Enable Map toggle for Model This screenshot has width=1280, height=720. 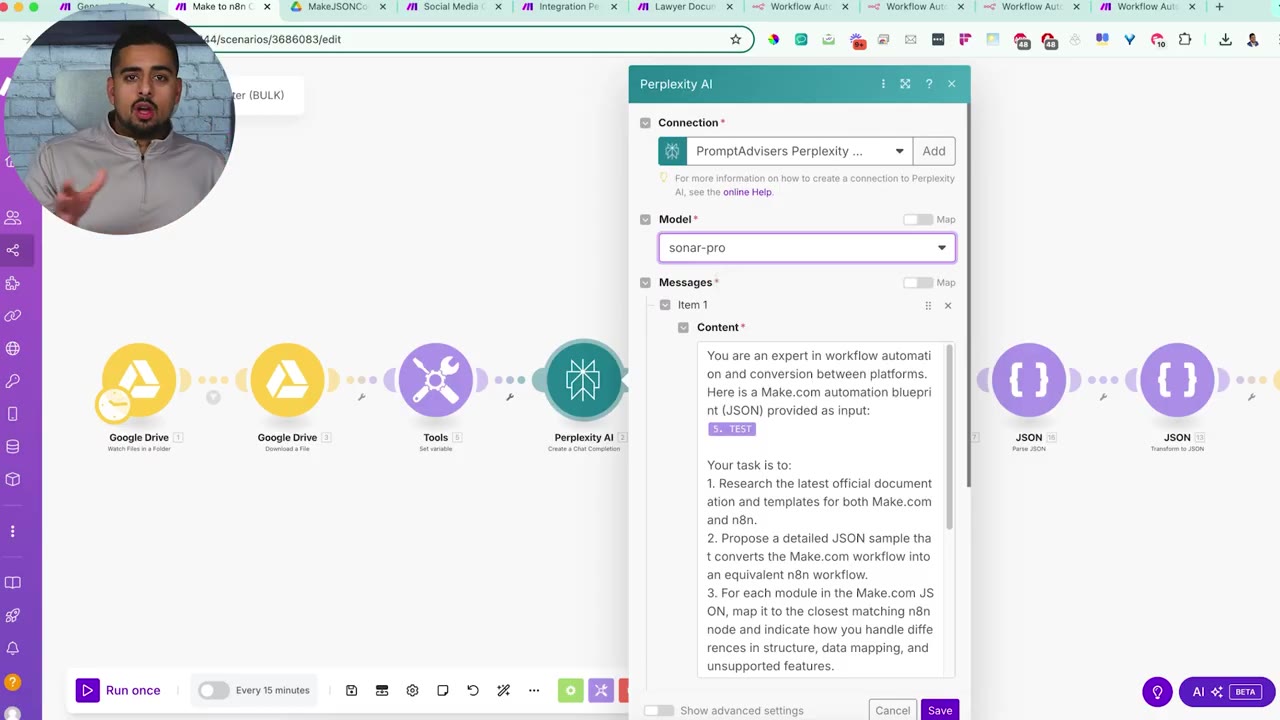917,220
